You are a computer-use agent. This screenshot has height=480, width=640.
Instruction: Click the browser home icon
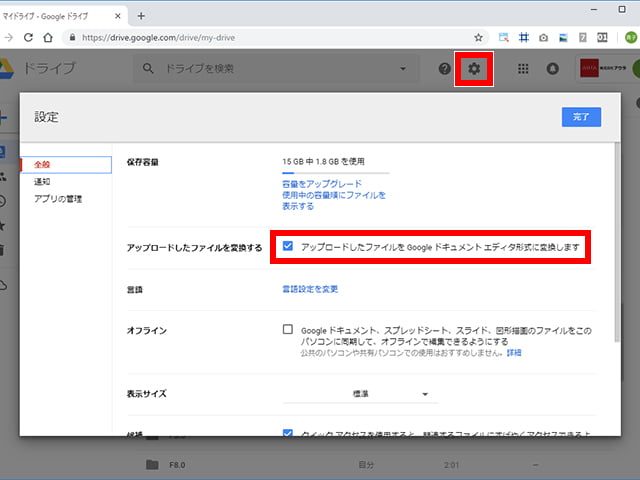click(47, 38)
